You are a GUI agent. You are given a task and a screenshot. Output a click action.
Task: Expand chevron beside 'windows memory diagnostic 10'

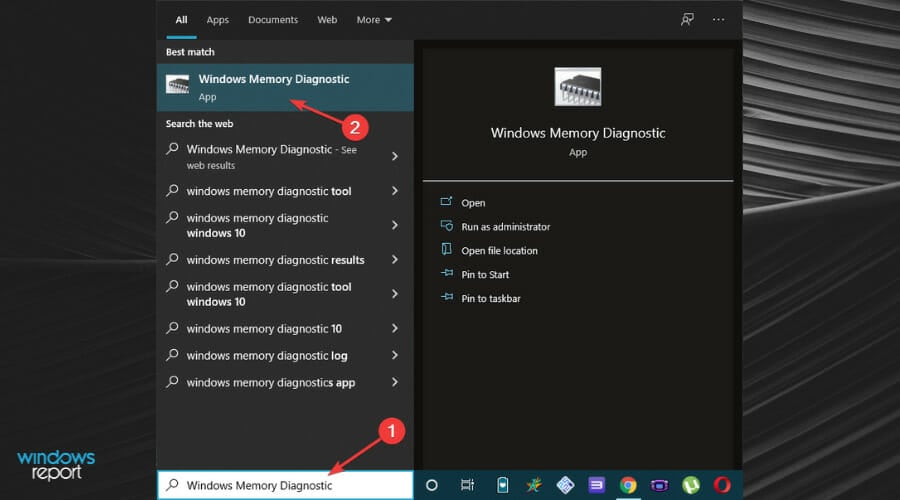pyautogui.click(x=395, y=328)
